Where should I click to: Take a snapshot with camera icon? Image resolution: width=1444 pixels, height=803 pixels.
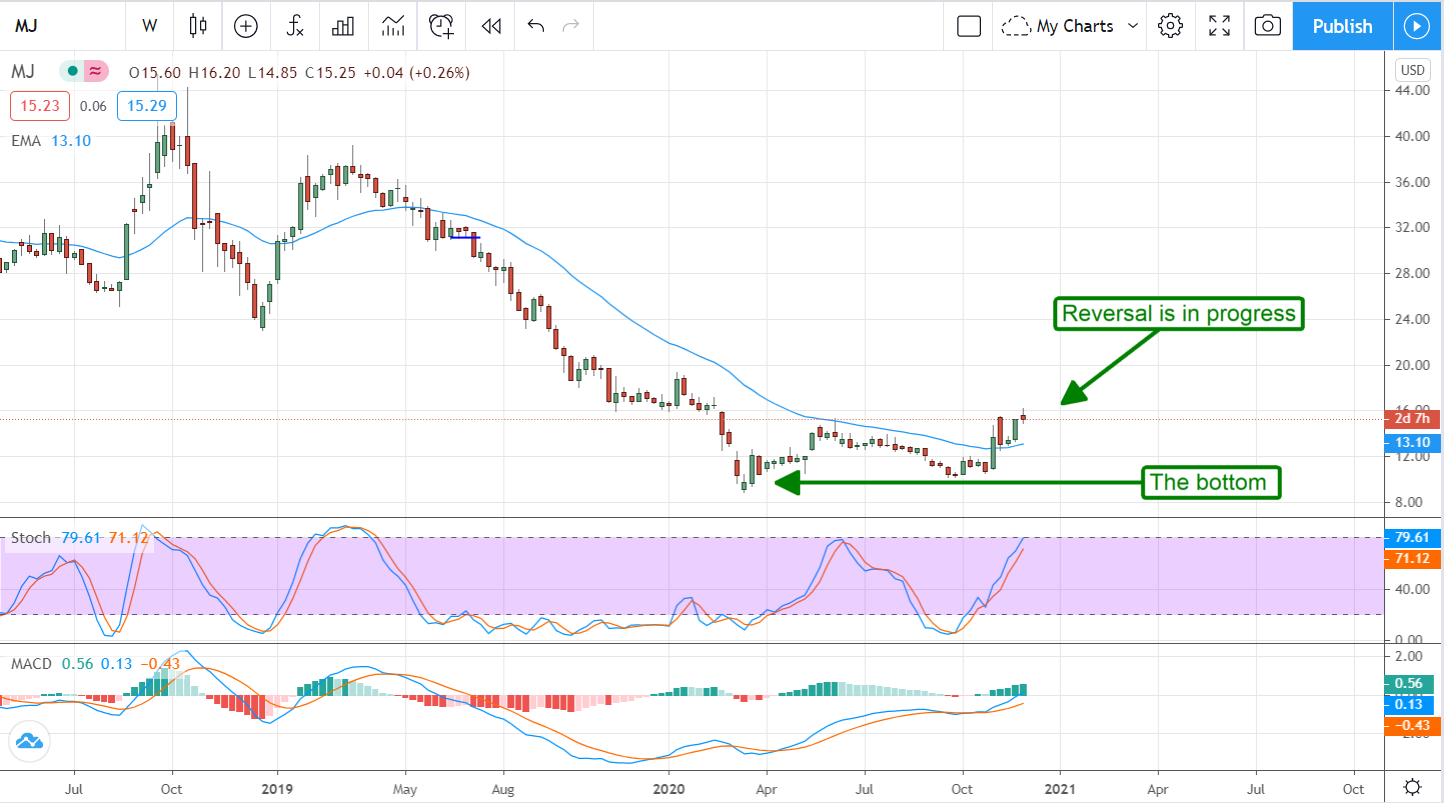tap(1267, 26)
